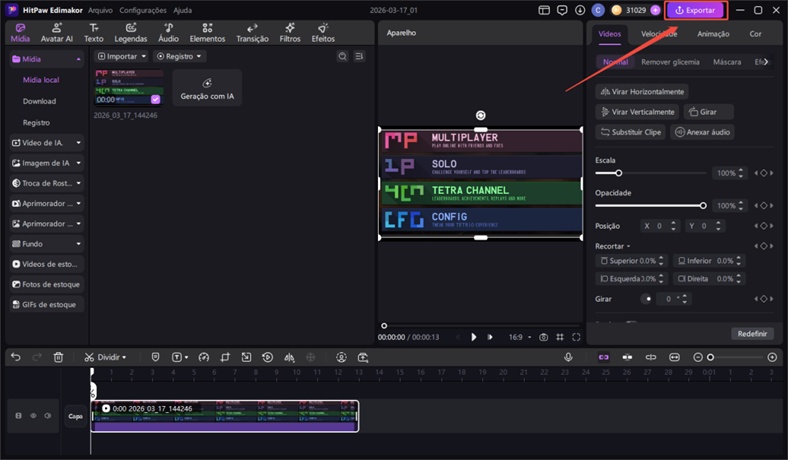Open the Ajuda menu
The image size is (788, 460).
[x=182, y=10]
